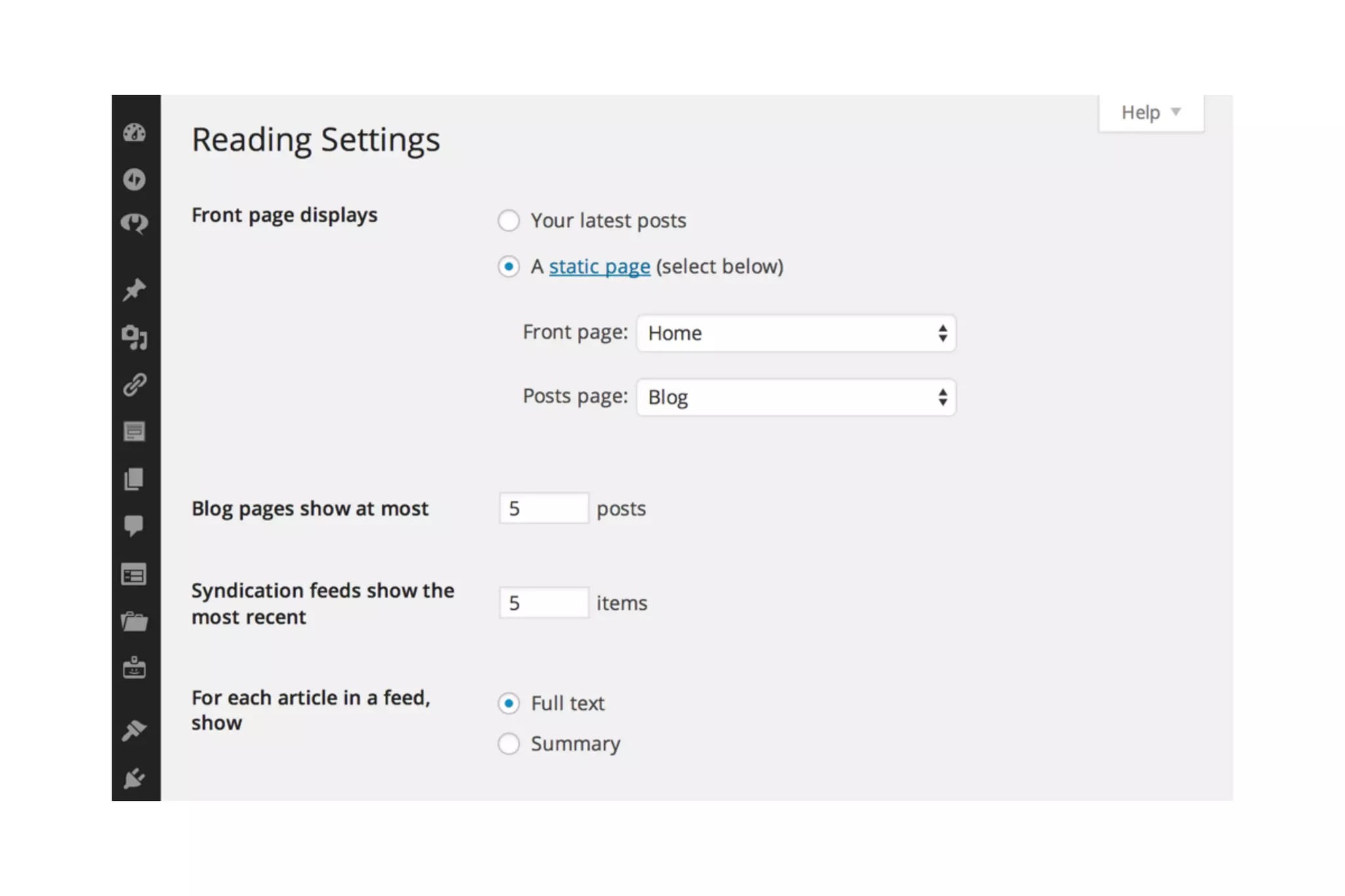Open the Comments speech bubble icon
The width and height of the screenshot is (1345, 896).
135,526
